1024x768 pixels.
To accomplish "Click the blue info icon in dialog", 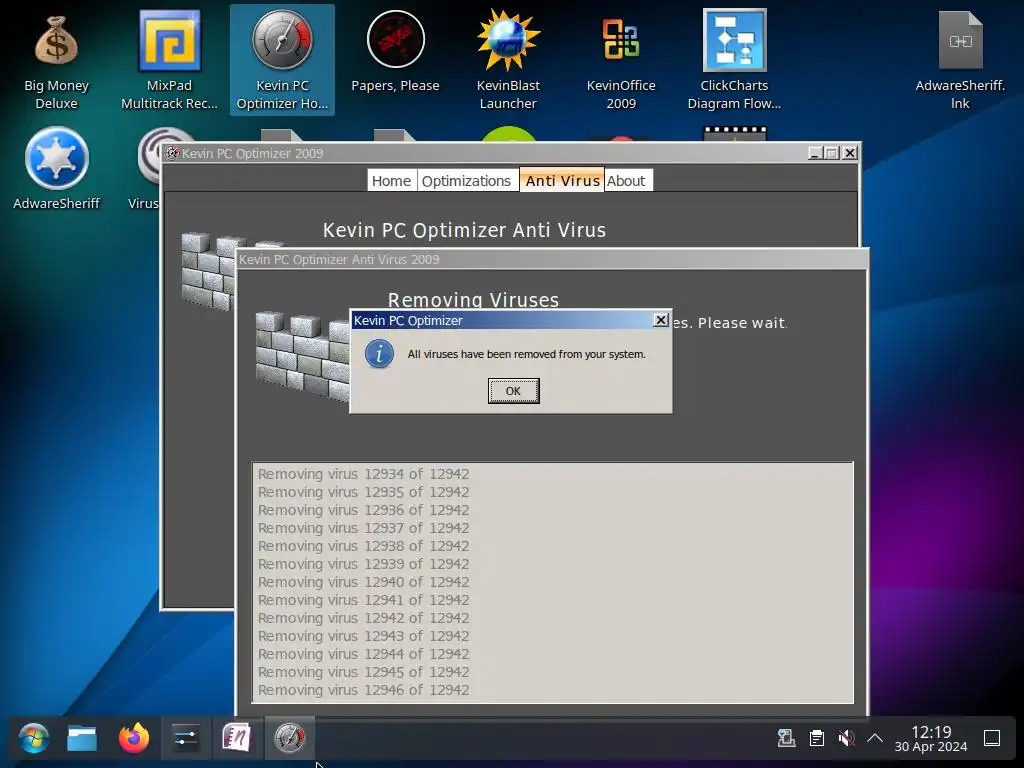I will [379, 354].
